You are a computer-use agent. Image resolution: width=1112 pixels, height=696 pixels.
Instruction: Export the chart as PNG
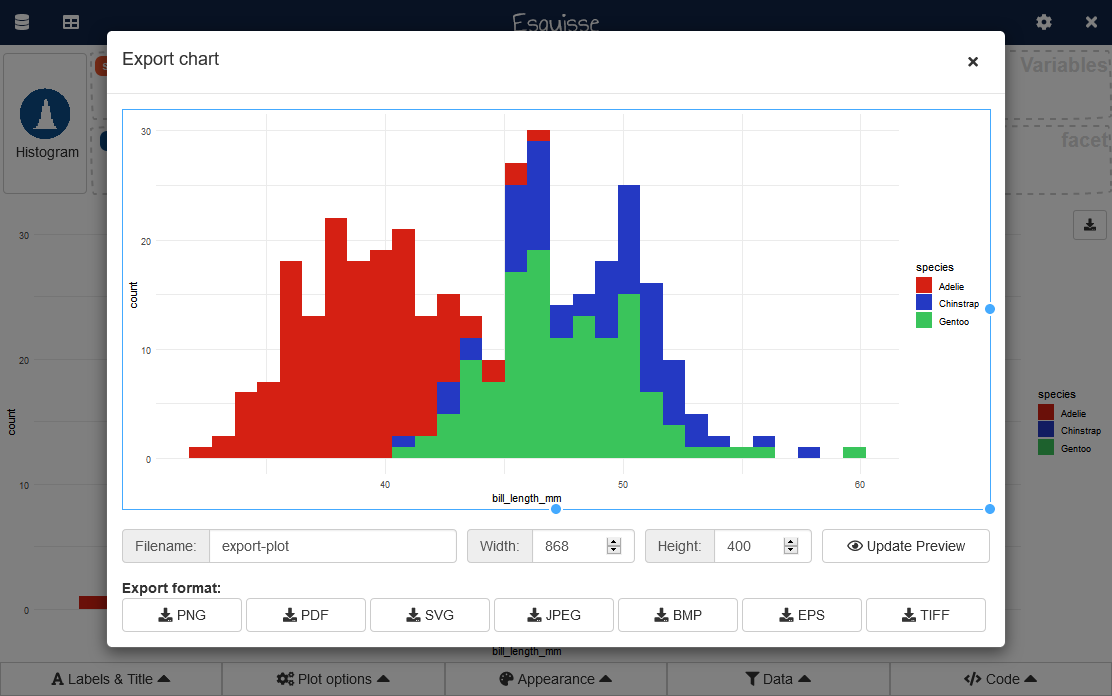point(182,615)
